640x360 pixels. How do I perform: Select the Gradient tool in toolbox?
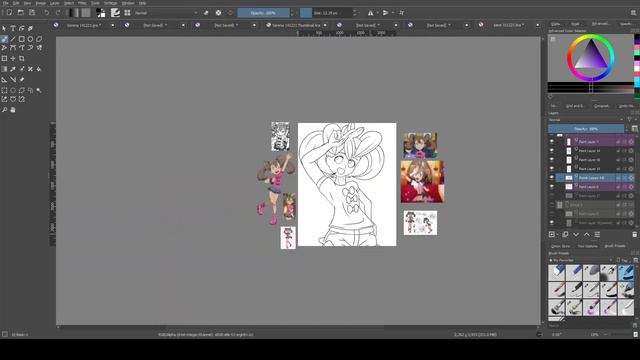coord(4,69)
